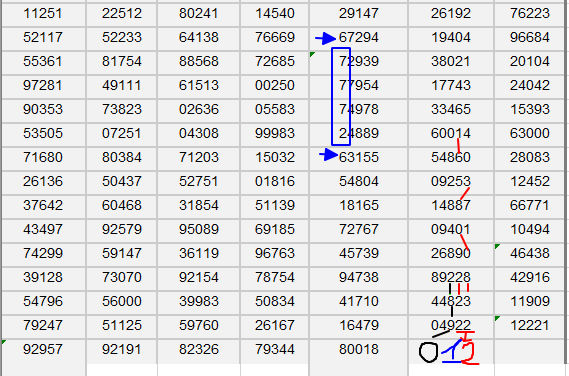Select cell with value 67294

(x=359, y=38)
